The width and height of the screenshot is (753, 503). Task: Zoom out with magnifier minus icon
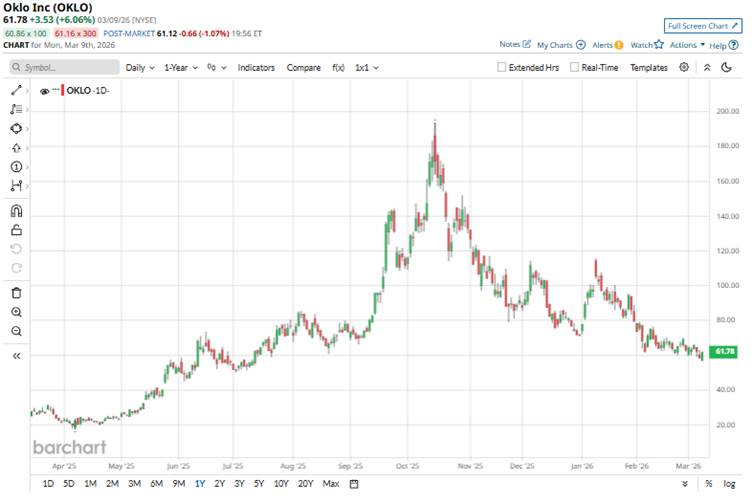pos(16,331)
